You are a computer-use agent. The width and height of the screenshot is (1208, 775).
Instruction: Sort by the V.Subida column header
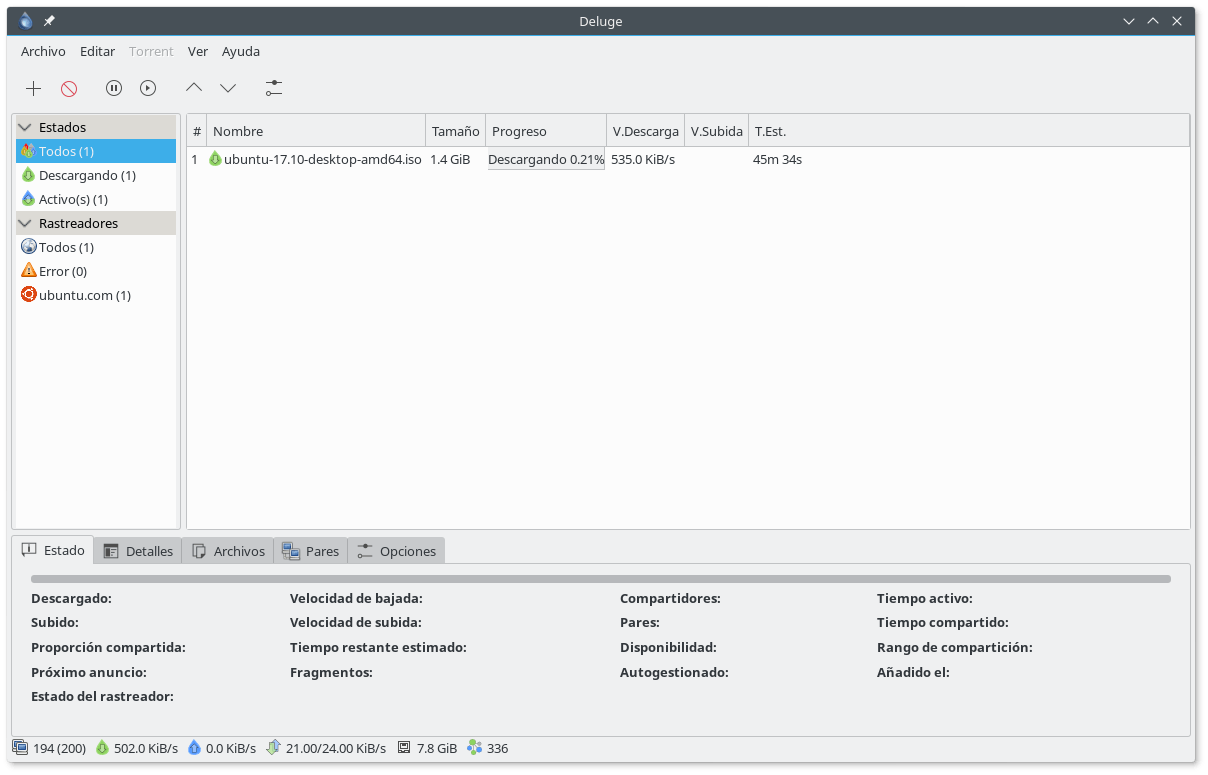716,131
